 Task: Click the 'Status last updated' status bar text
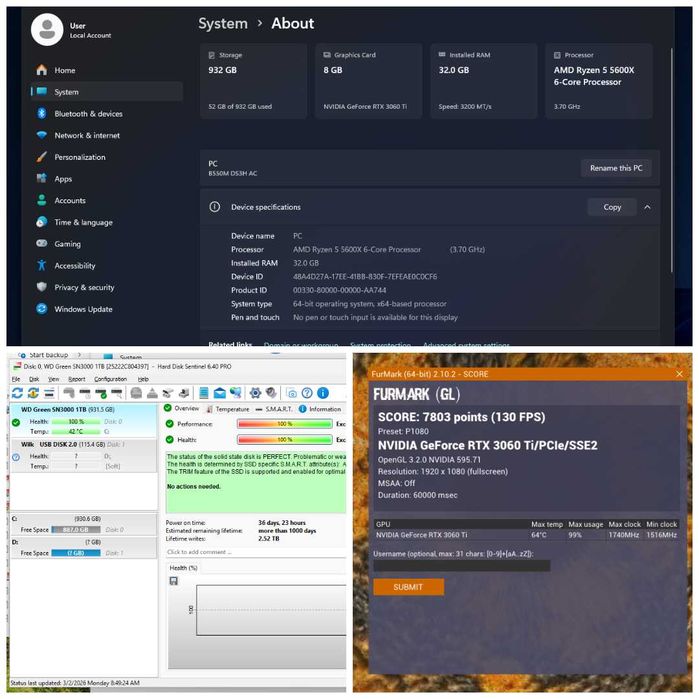tap(75, 683)
